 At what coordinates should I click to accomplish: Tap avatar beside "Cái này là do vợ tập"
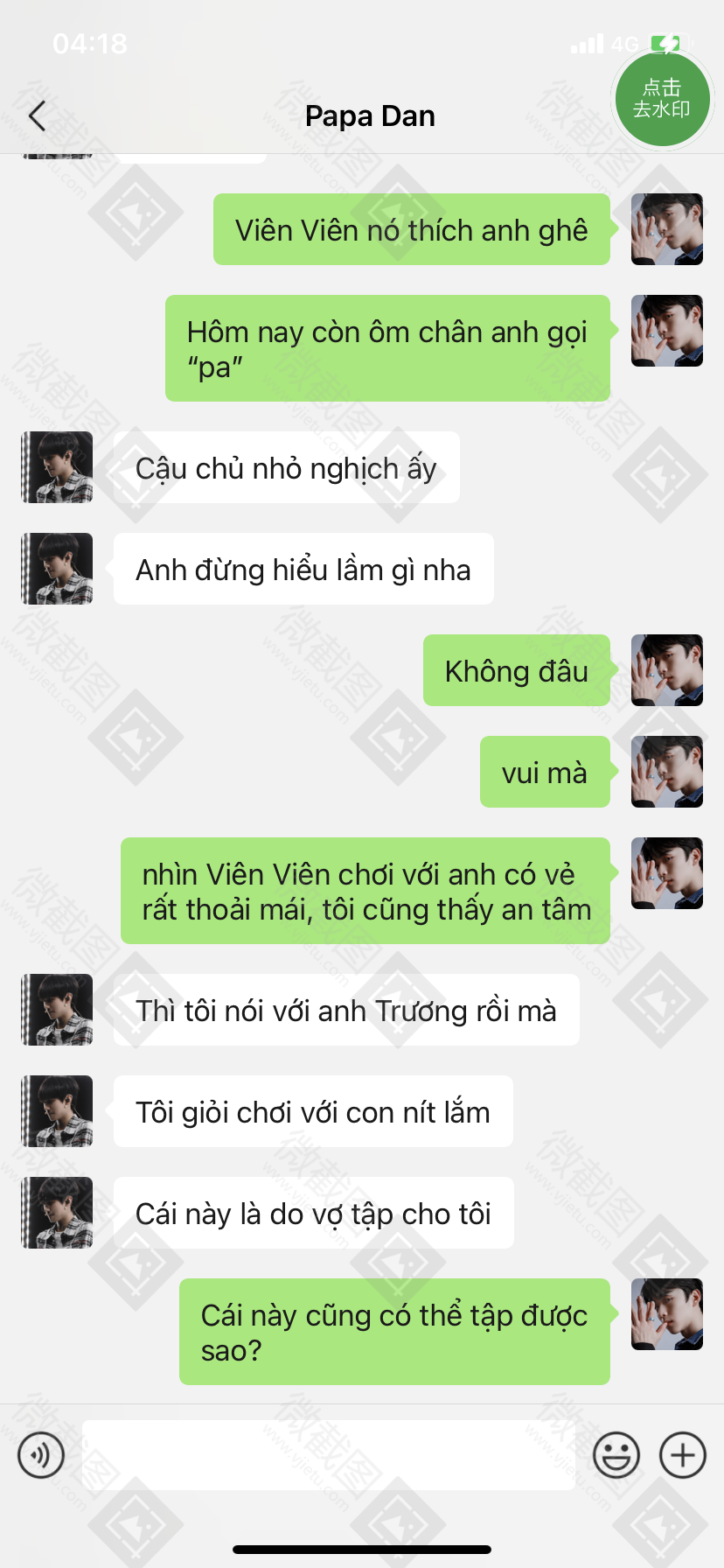[x=57, y=1213]
